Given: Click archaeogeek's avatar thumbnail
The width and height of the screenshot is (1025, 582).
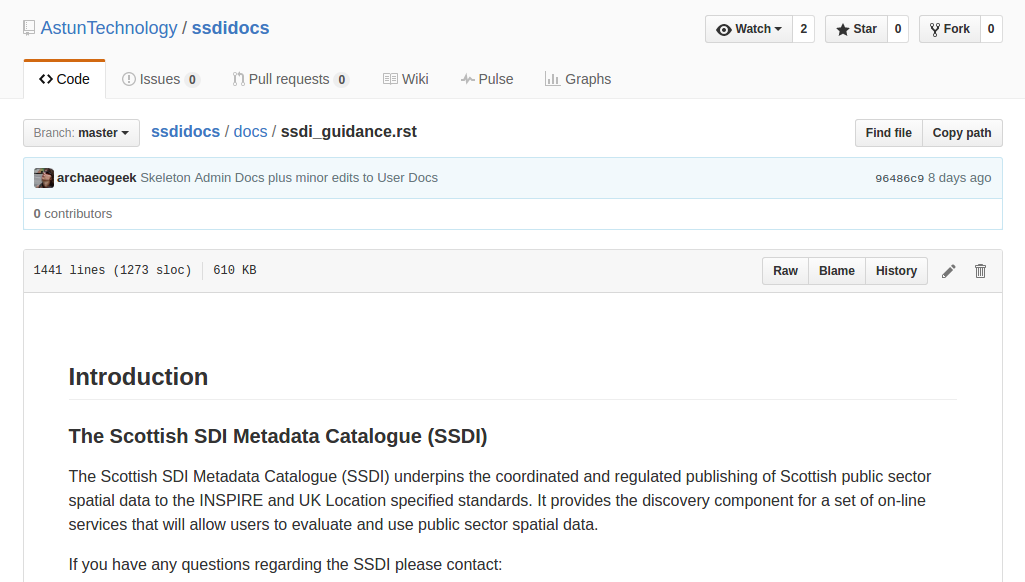Looking at the screenshot, I should (44, 178).
